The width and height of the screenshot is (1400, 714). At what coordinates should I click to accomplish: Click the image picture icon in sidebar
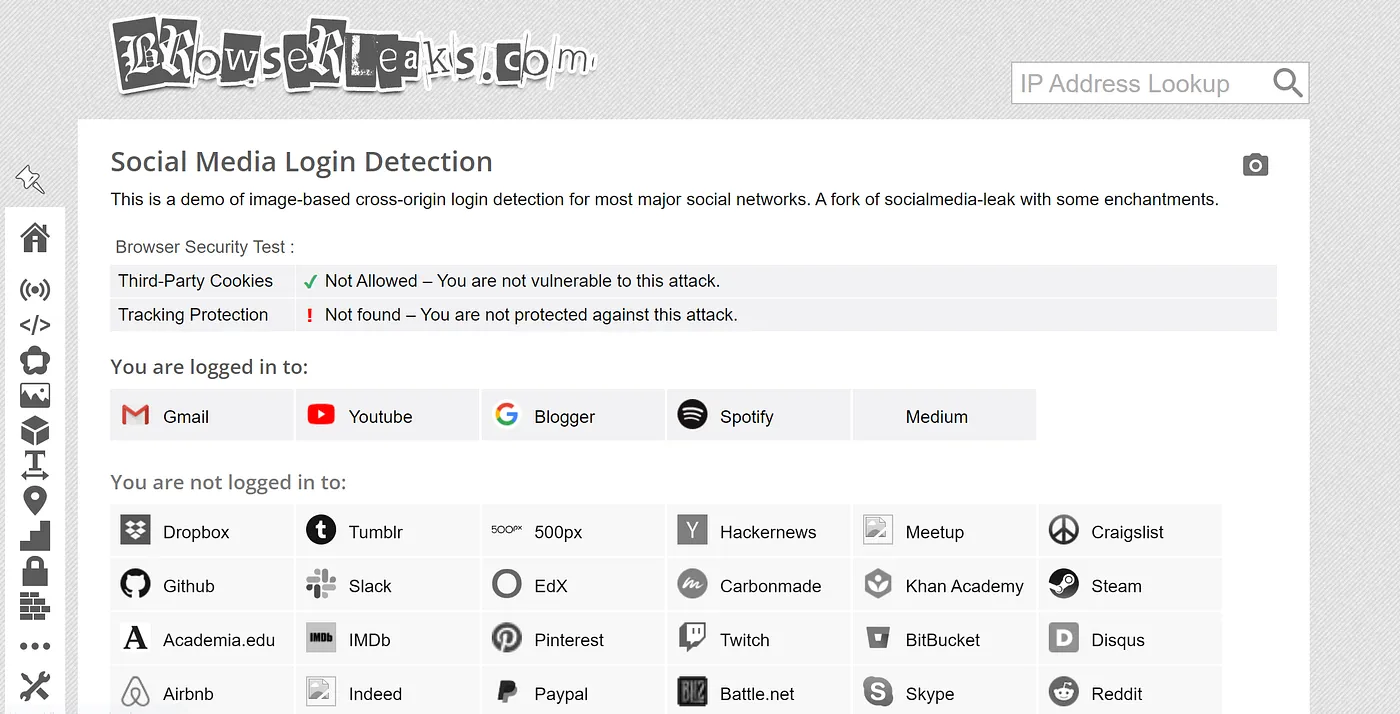(x=35, y=395)
